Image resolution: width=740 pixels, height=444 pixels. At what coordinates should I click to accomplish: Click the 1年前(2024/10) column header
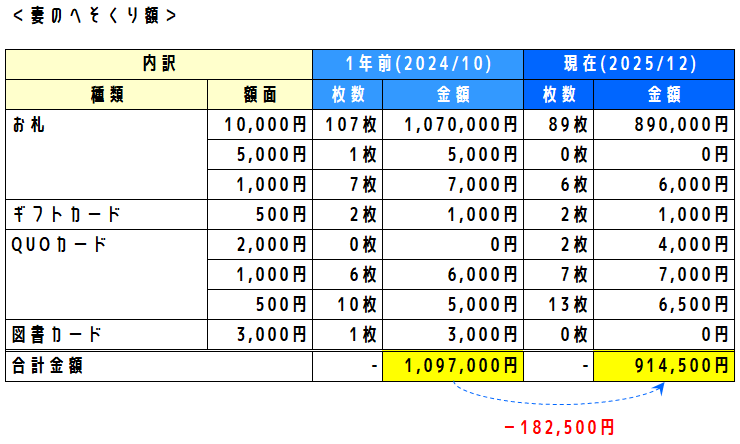click(418, 65)
